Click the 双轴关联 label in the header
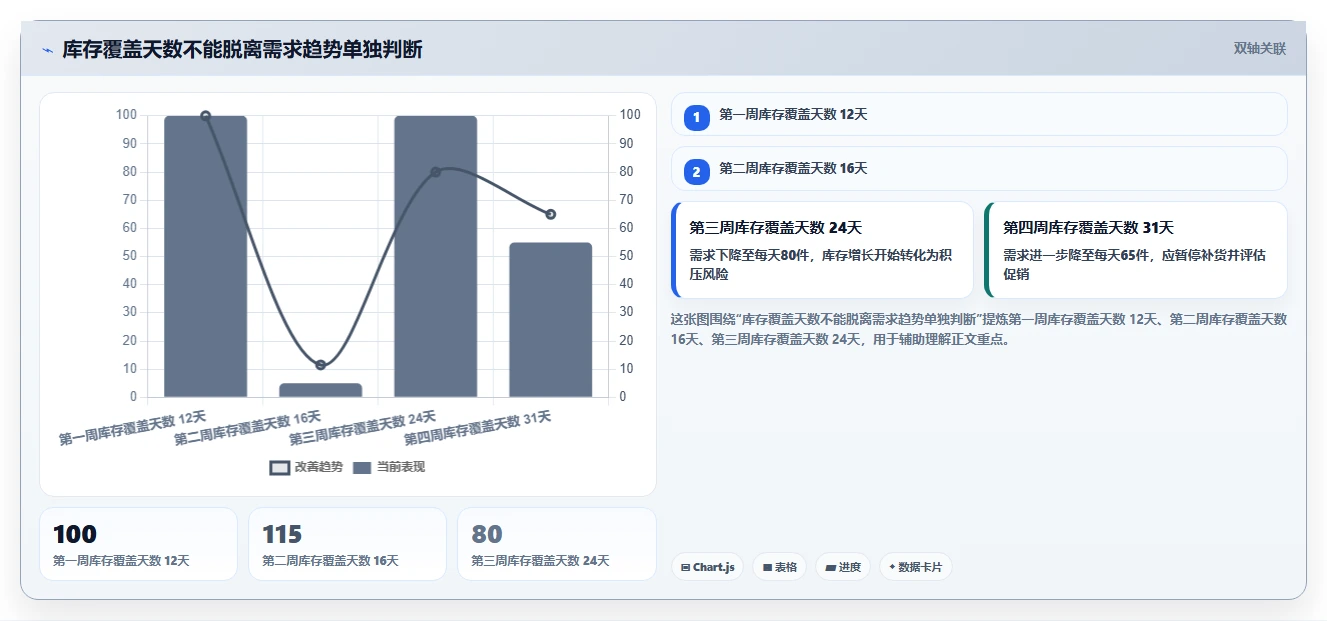The height and width of the screenshot is (621, 1327). tap(1259, 48)
